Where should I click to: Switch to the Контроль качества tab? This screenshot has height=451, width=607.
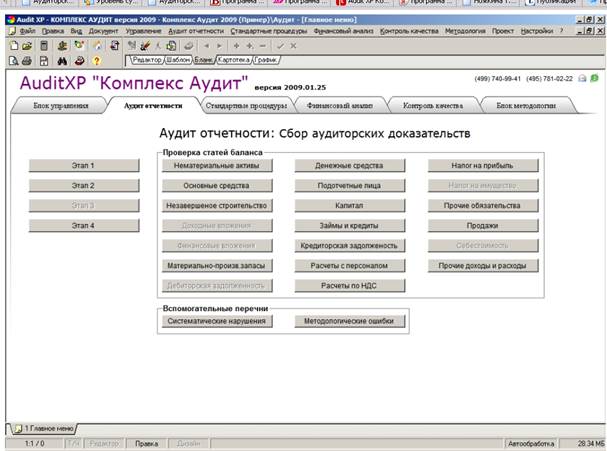pyautogui.click(x=432, y=104)
